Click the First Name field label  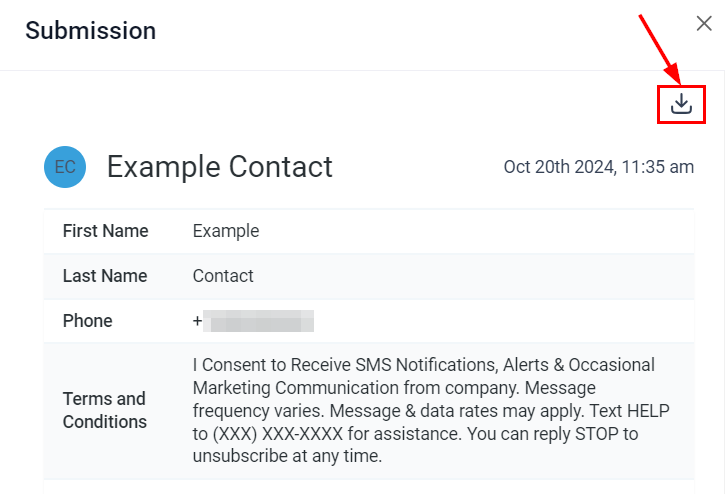(x=105, y=231)
